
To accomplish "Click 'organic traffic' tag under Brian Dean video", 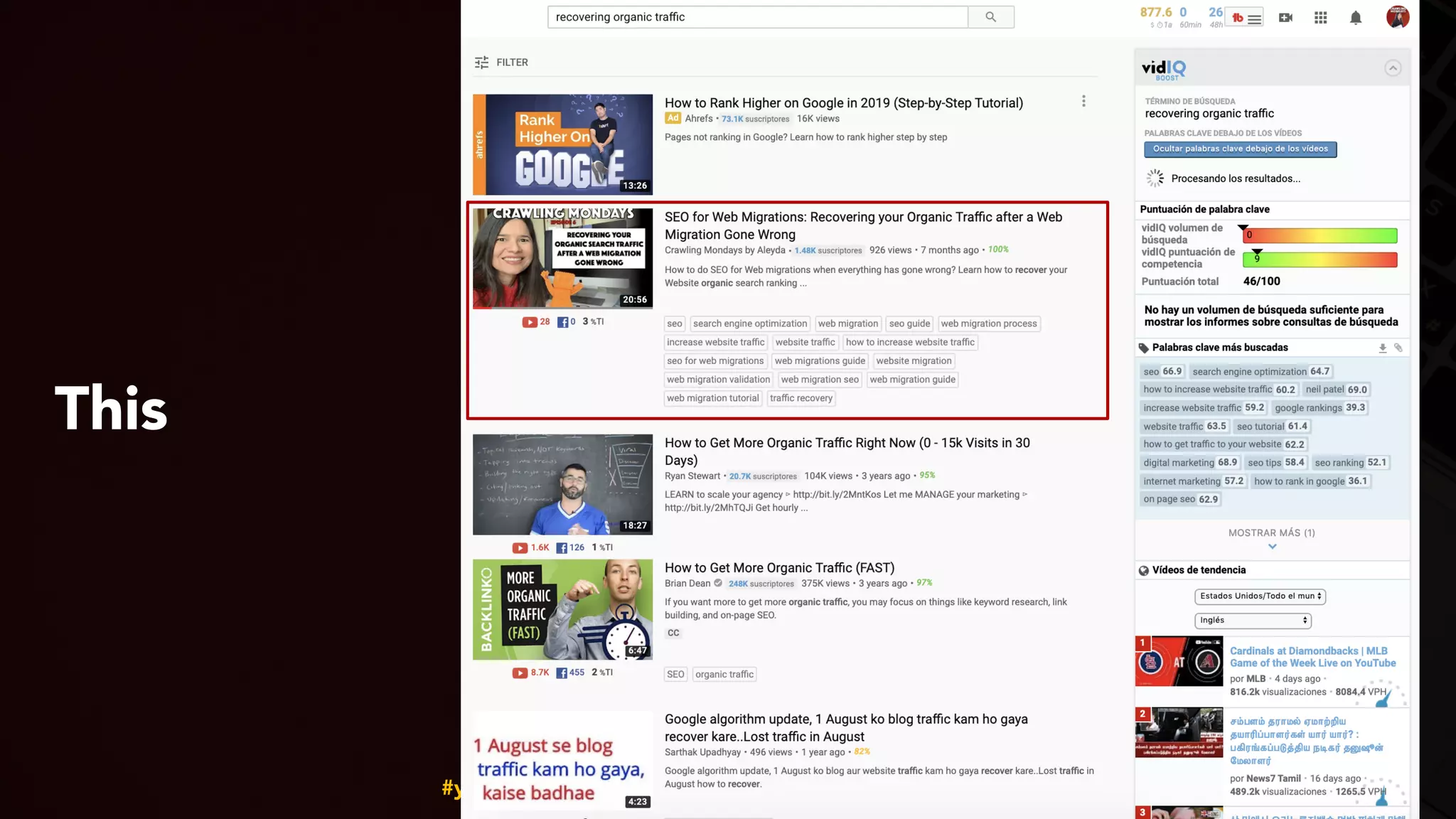I will [724, 675].
